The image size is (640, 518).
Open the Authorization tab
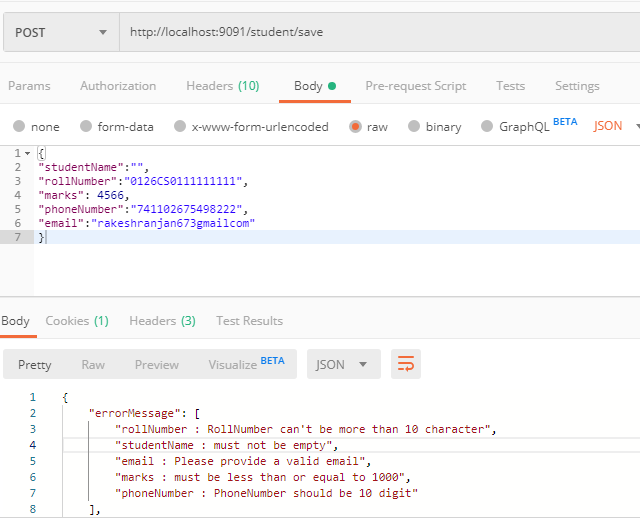(x=118, y=86)
